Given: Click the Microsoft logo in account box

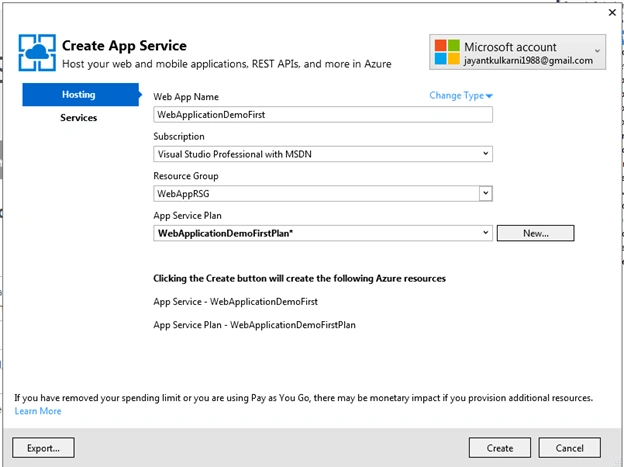Looking at the screenshot, I should [447, 52].
